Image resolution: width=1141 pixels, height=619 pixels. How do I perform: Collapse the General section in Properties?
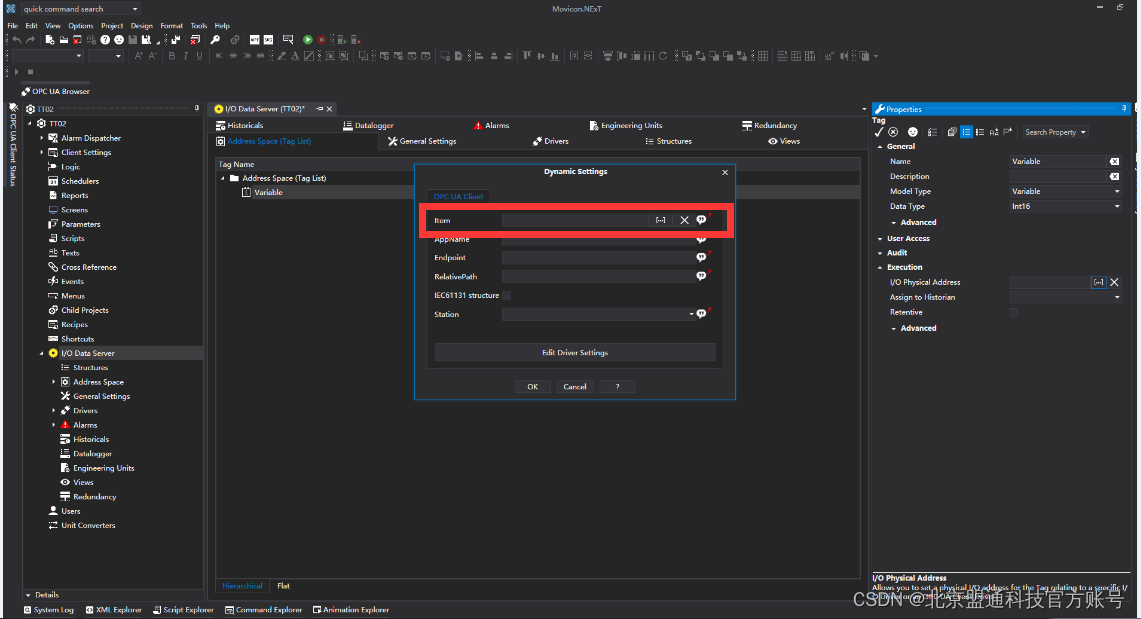pos(880,147)
